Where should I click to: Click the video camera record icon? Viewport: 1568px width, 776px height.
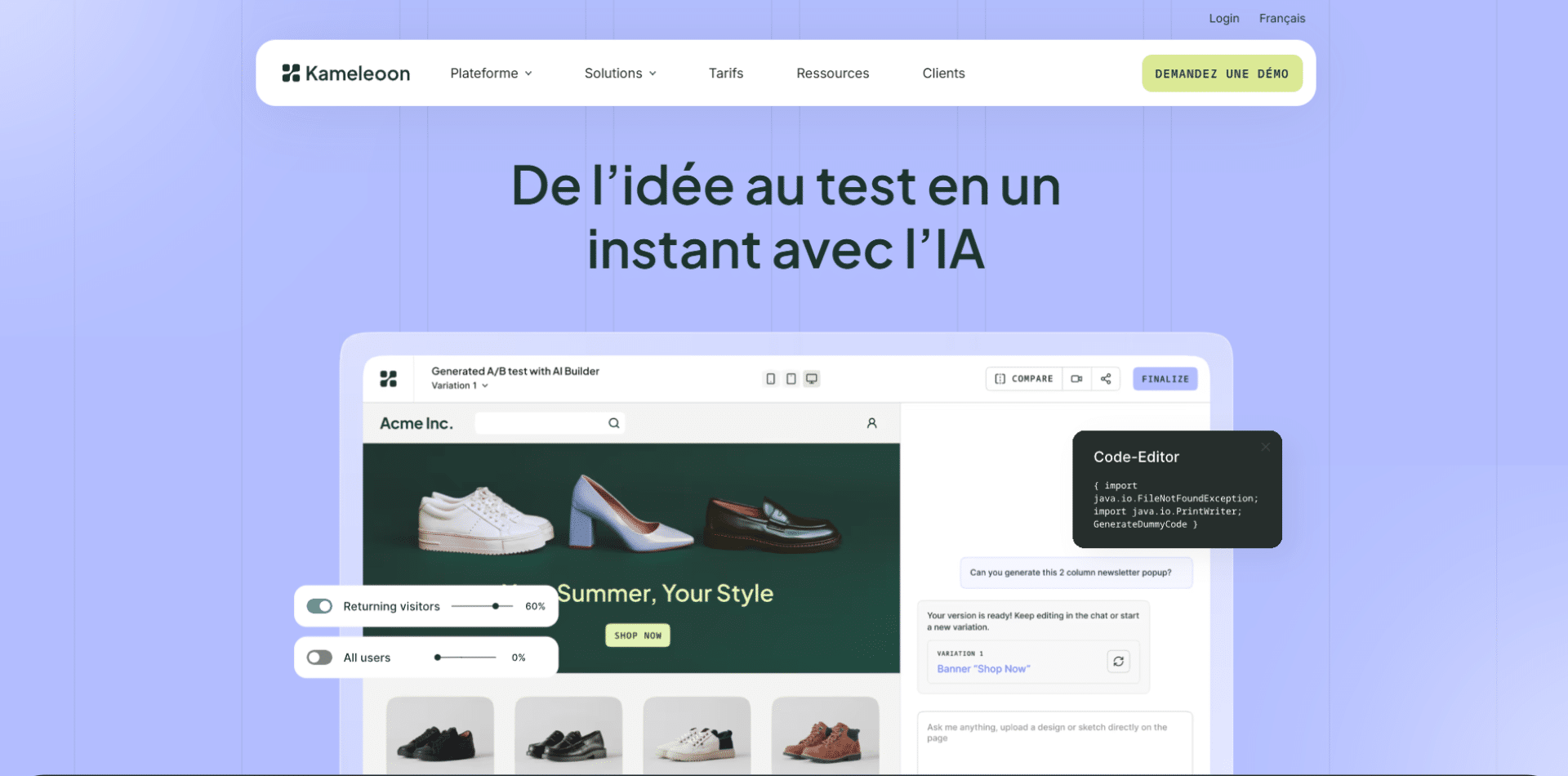click(1076, 379)
